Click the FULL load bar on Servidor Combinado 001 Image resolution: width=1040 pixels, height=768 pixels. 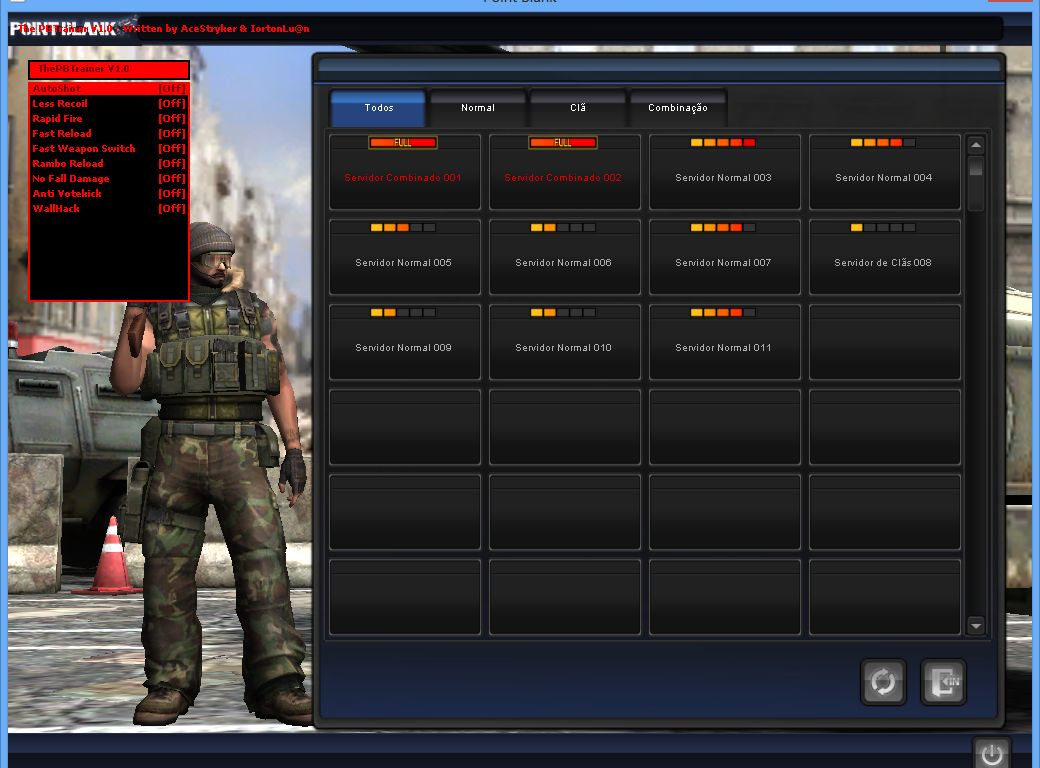tap(403, 143)
